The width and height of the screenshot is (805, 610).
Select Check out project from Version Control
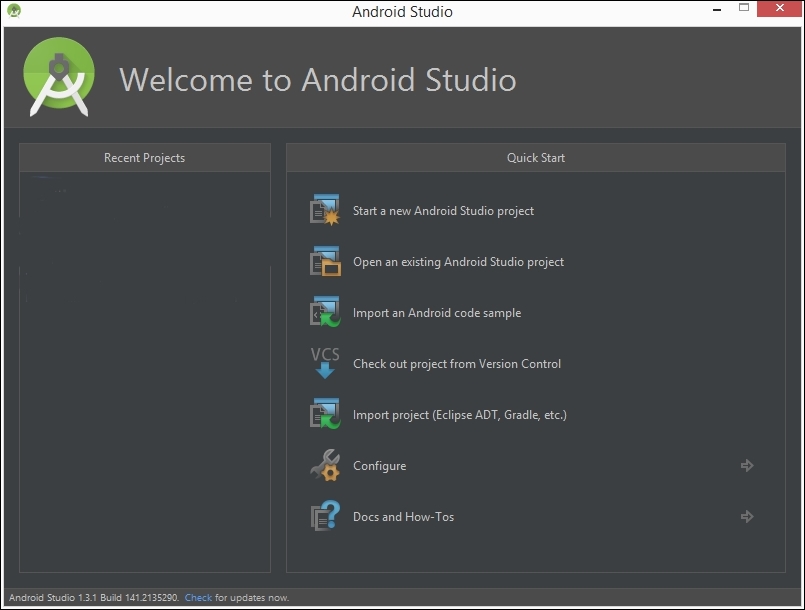point(457,364)
